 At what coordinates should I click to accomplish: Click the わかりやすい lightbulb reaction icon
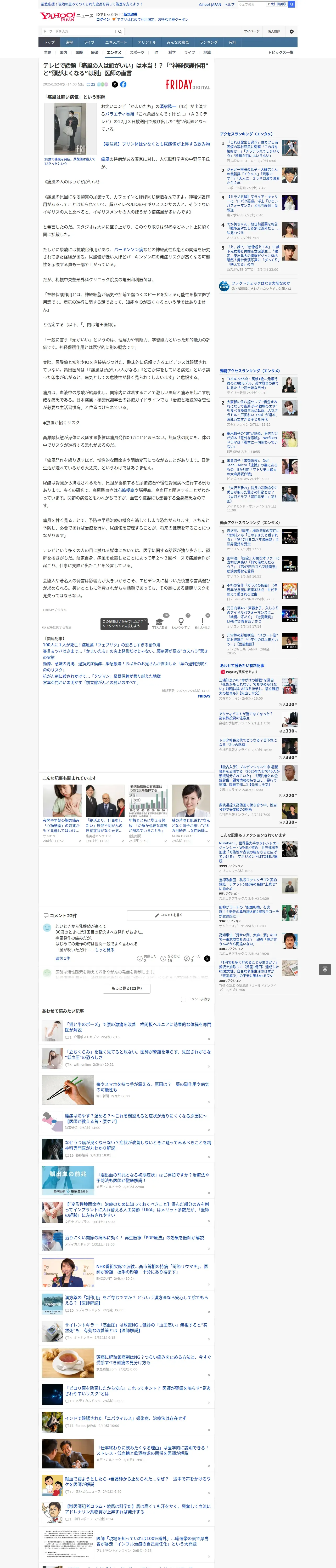(x=181, y=622)
